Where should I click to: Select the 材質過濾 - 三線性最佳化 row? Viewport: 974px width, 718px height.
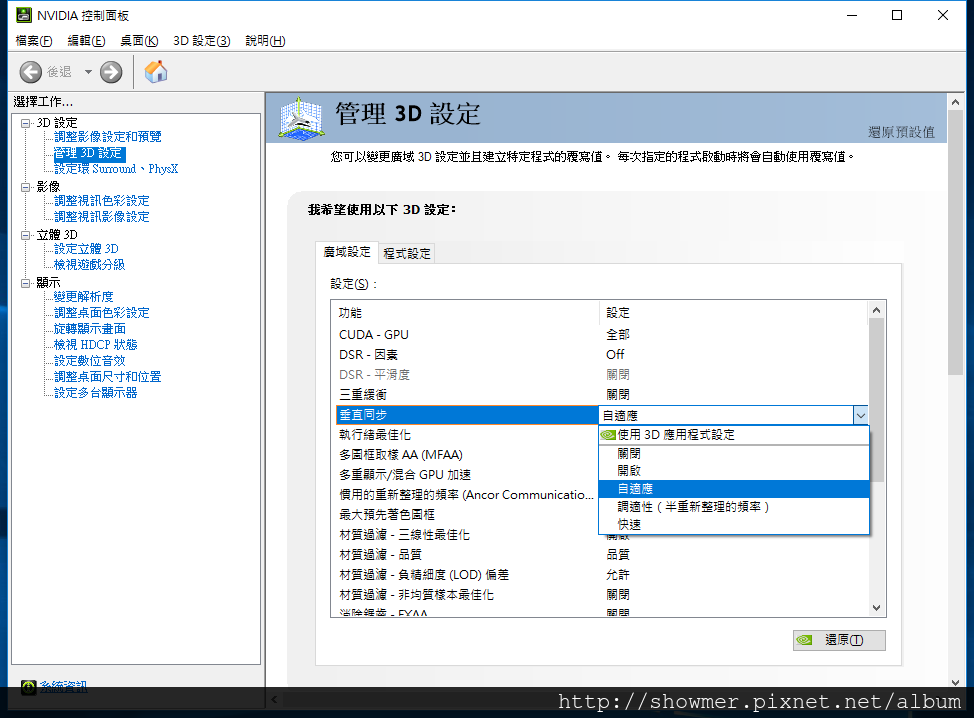467,535
